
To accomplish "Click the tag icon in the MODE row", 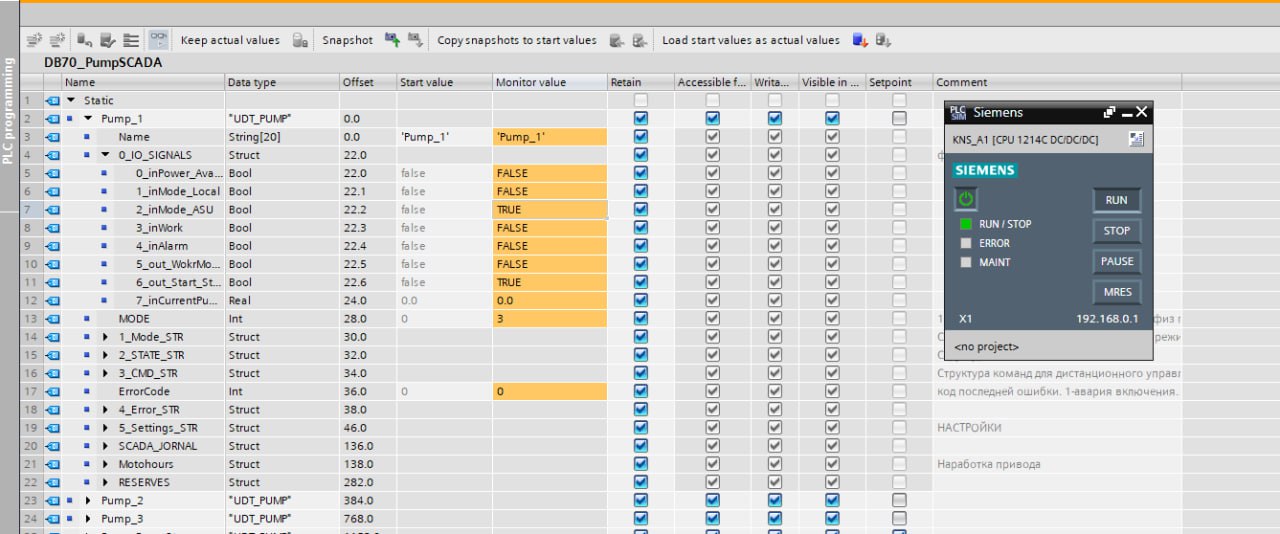I will (53, 318).
